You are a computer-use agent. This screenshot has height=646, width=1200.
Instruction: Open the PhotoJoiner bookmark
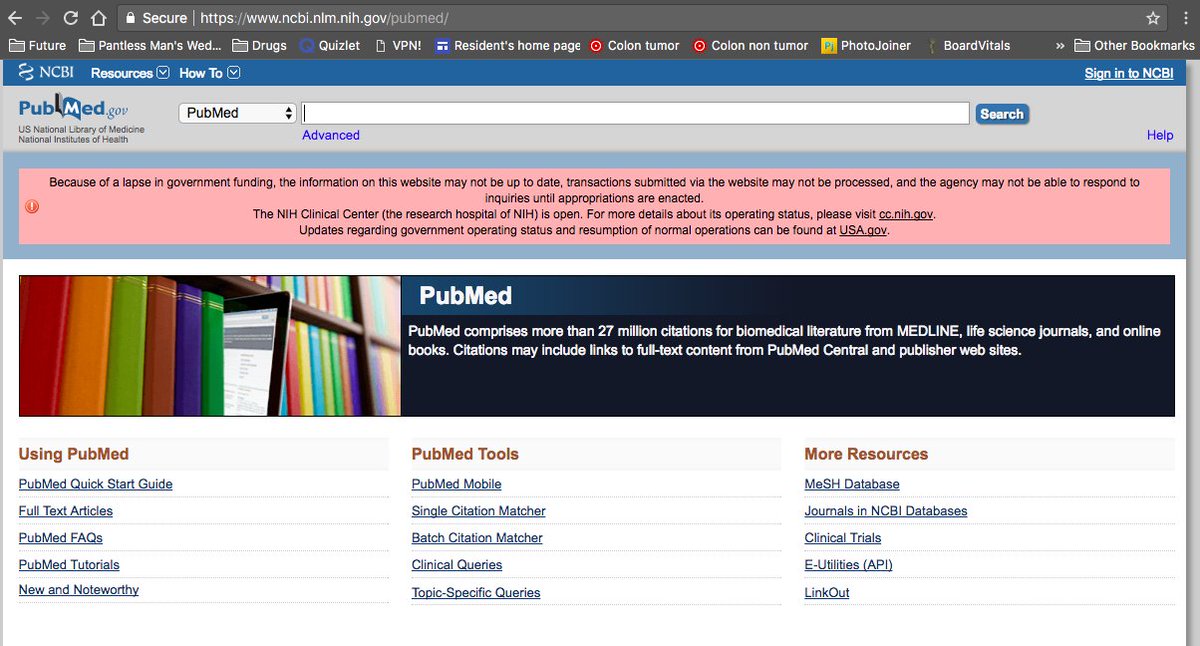[x=866, y=45]
